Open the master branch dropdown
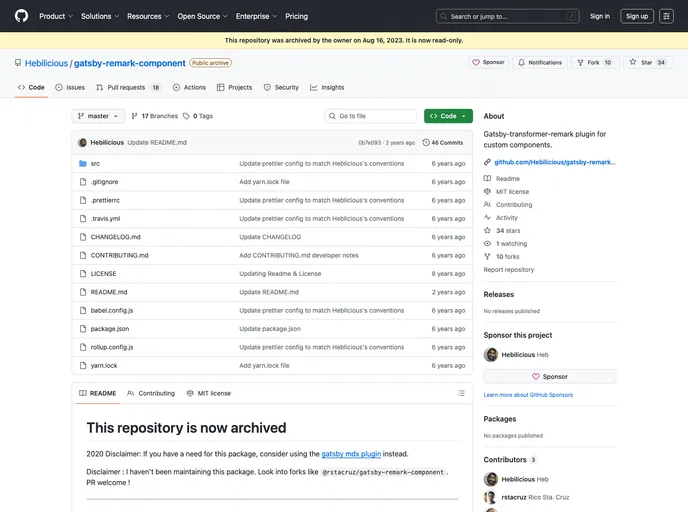This screenshot has height=512, width=688. (98, 116)
